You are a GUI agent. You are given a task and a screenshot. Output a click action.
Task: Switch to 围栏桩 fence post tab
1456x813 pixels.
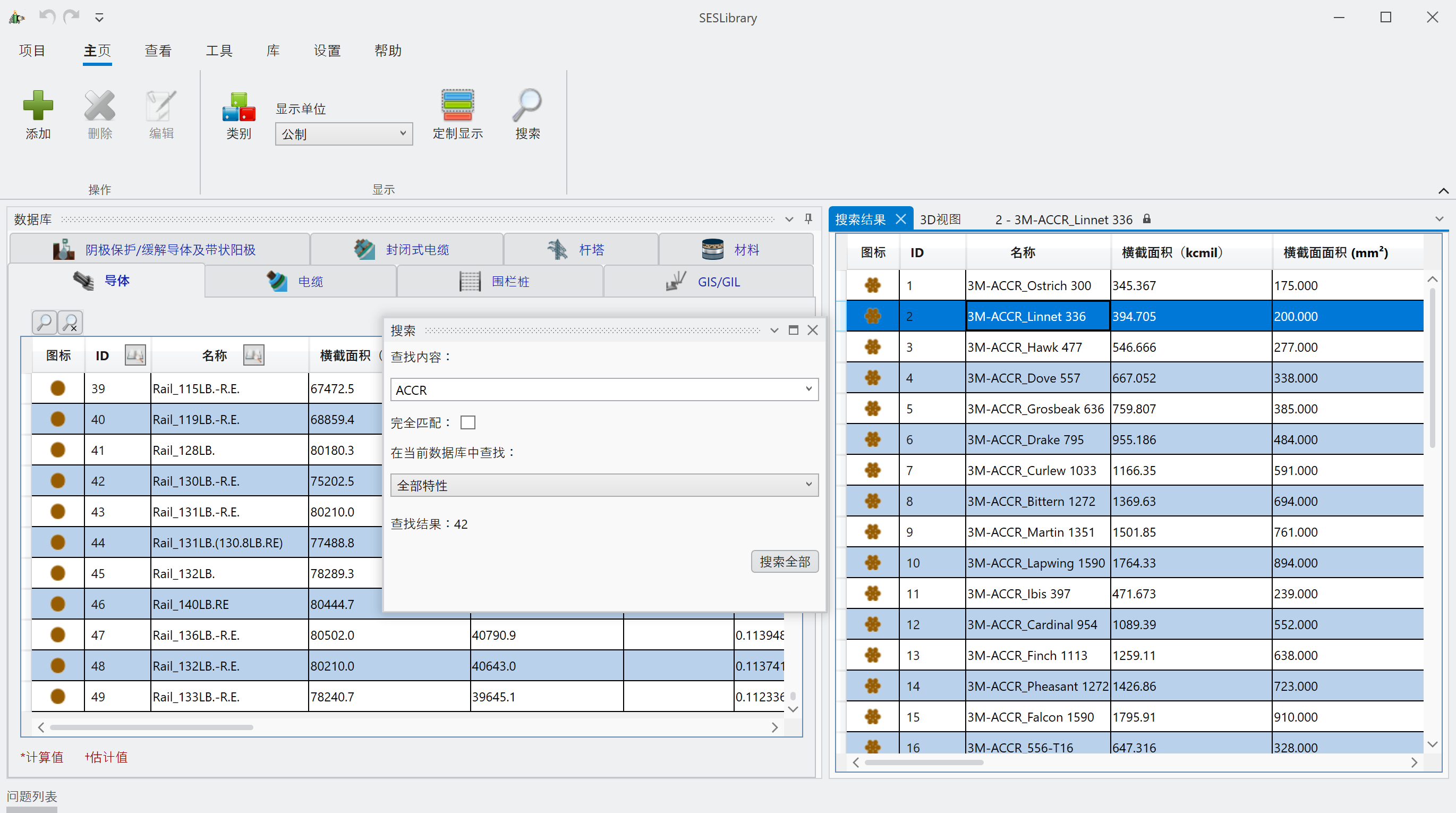pyautogui.click(x=500, y=281)
